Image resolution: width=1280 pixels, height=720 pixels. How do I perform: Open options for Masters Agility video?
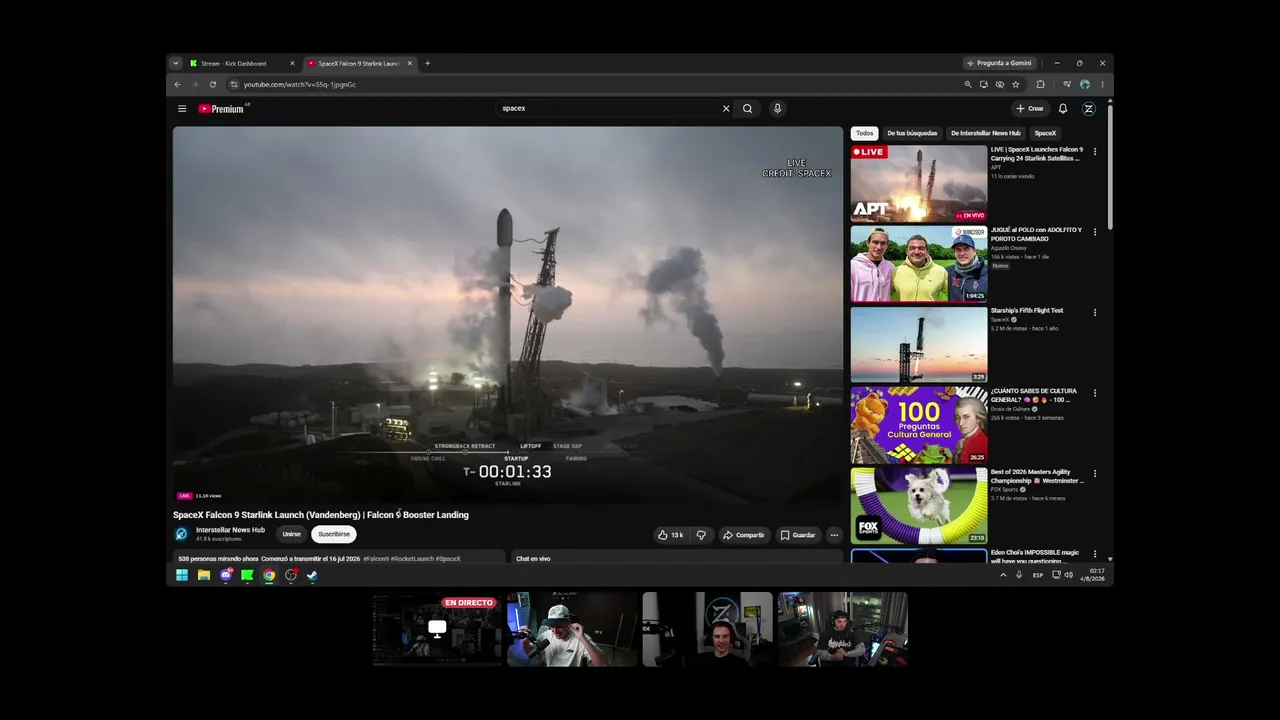coord(1095,473)
